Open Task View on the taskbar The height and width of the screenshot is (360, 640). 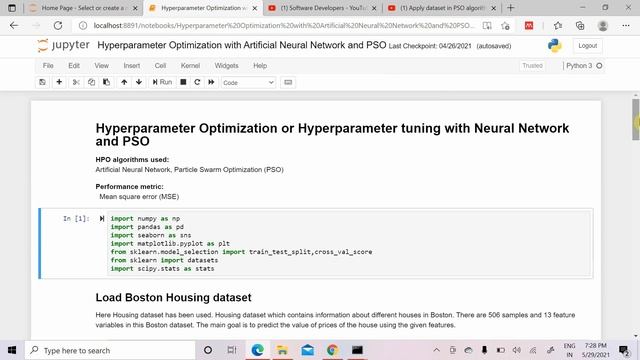point(232,350)
